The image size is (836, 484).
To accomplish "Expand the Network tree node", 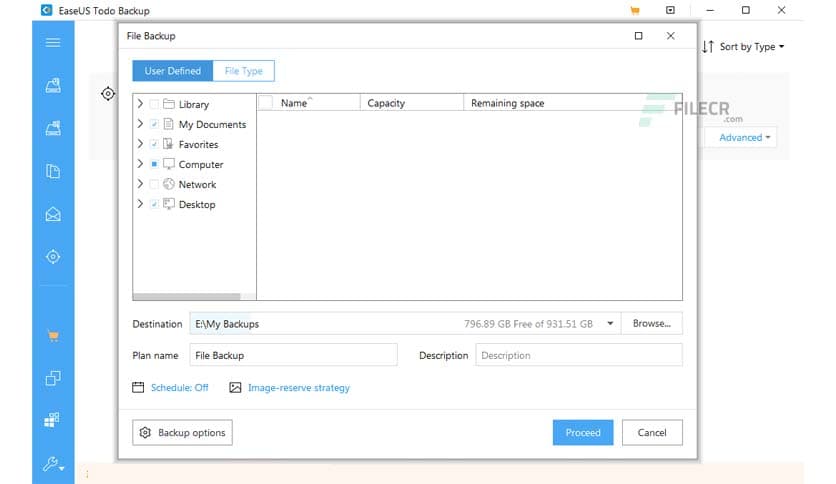I will point(140,184).
